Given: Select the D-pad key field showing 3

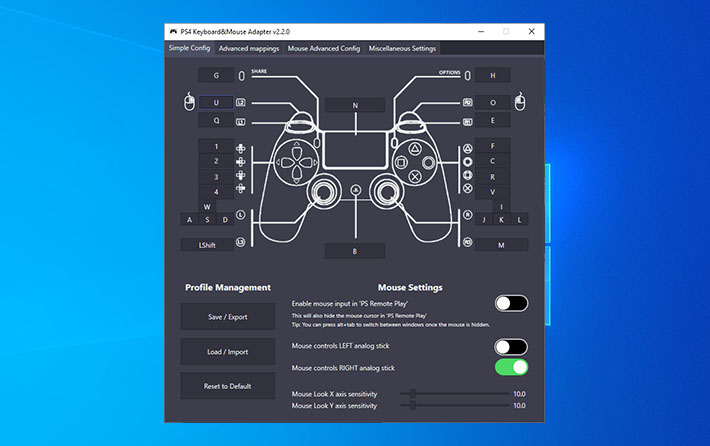Looking at the screenshot, I should tap(216, 177).
